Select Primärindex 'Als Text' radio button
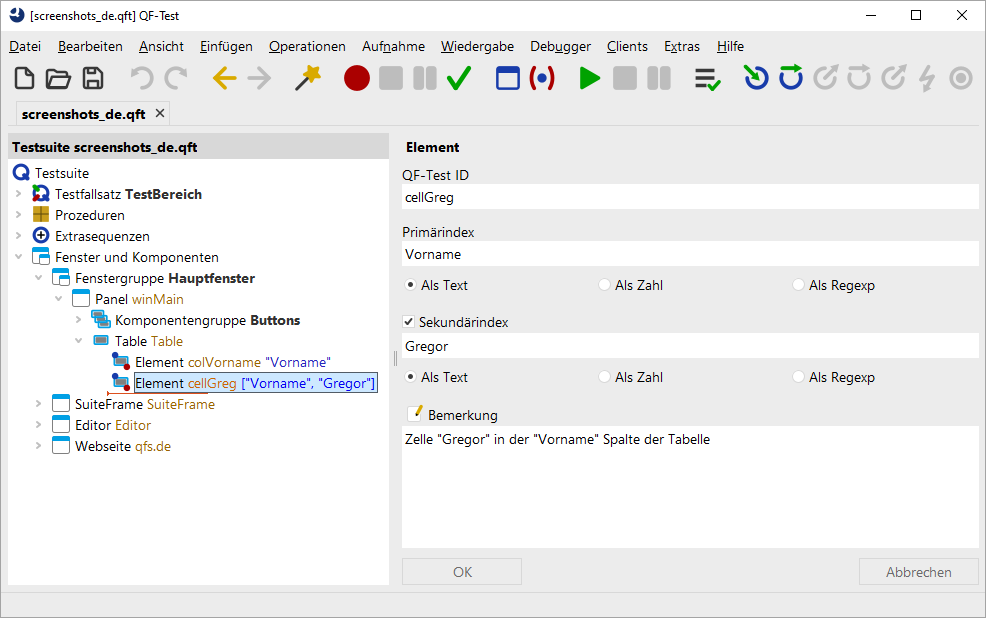Viewport: 986px width, 618px height. (411, 285)
